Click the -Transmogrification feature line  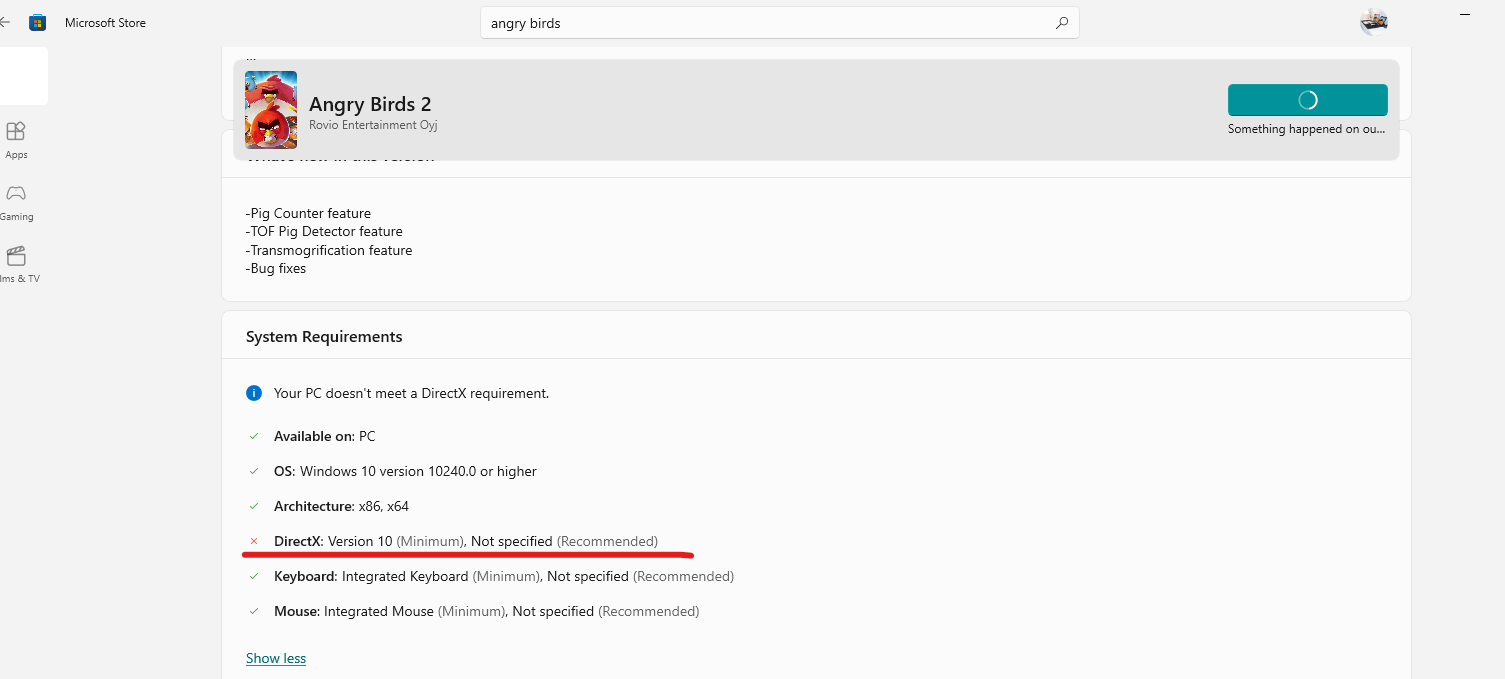[329, 250]
